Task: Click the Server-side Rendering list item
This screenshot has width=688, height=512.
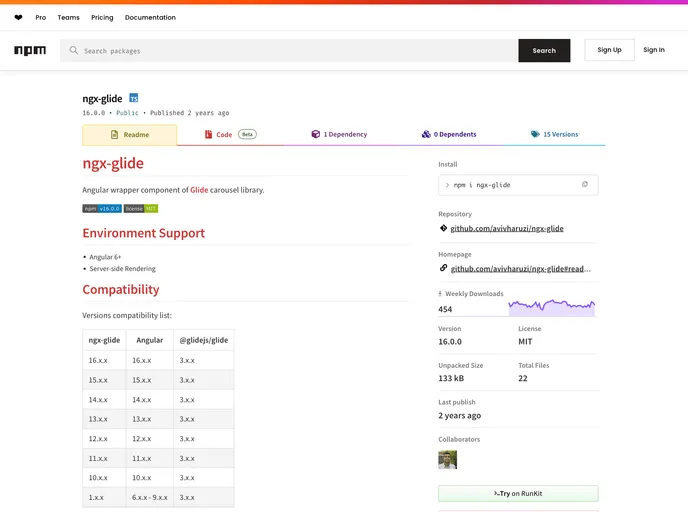Action: pyautogui.click(x=122, y=269)
